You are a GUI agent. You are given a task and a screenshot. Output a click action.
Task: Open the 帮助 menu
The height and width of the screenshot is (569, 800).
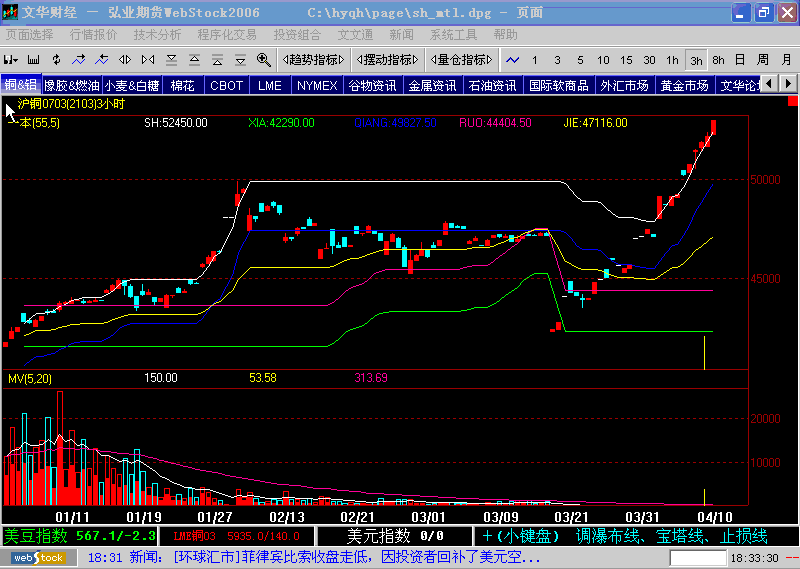505,35
